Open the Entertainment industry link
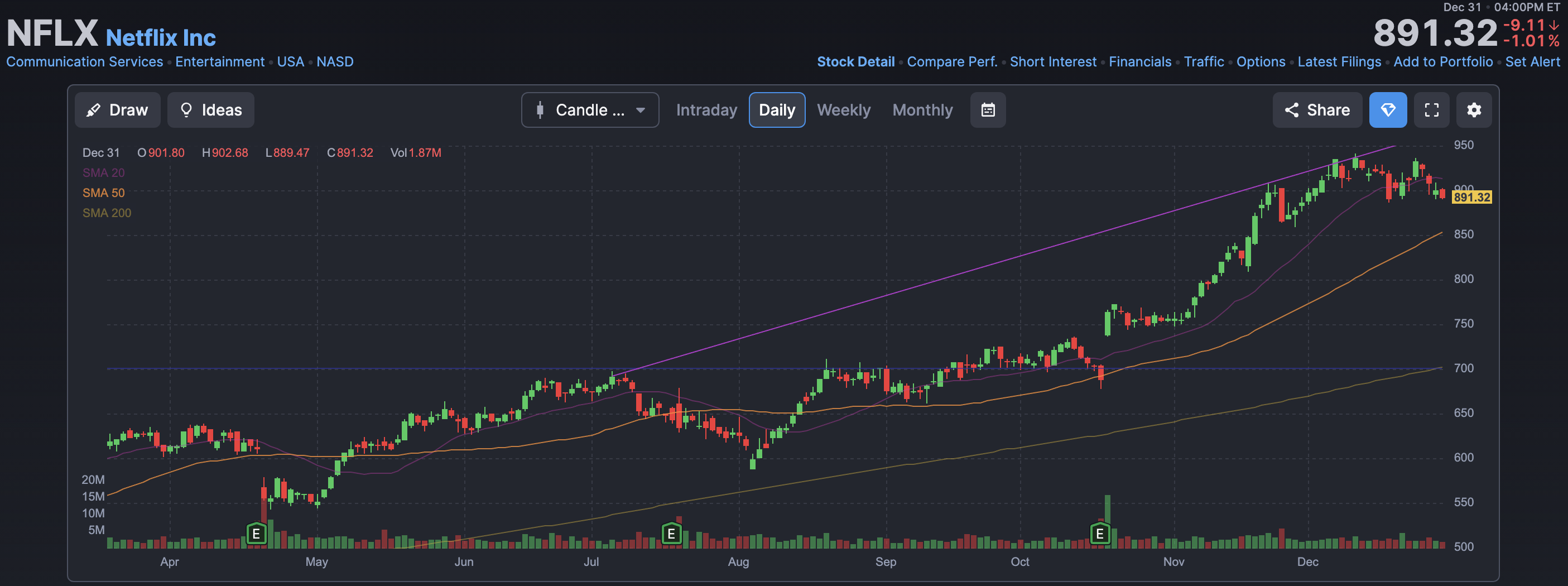This screenshot has height=586, width=1568. coord(220,62)
